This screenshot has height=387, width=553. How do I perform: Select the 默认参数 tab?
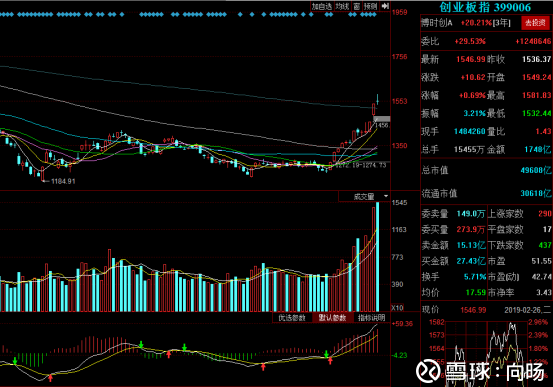[x=332, y=318]
